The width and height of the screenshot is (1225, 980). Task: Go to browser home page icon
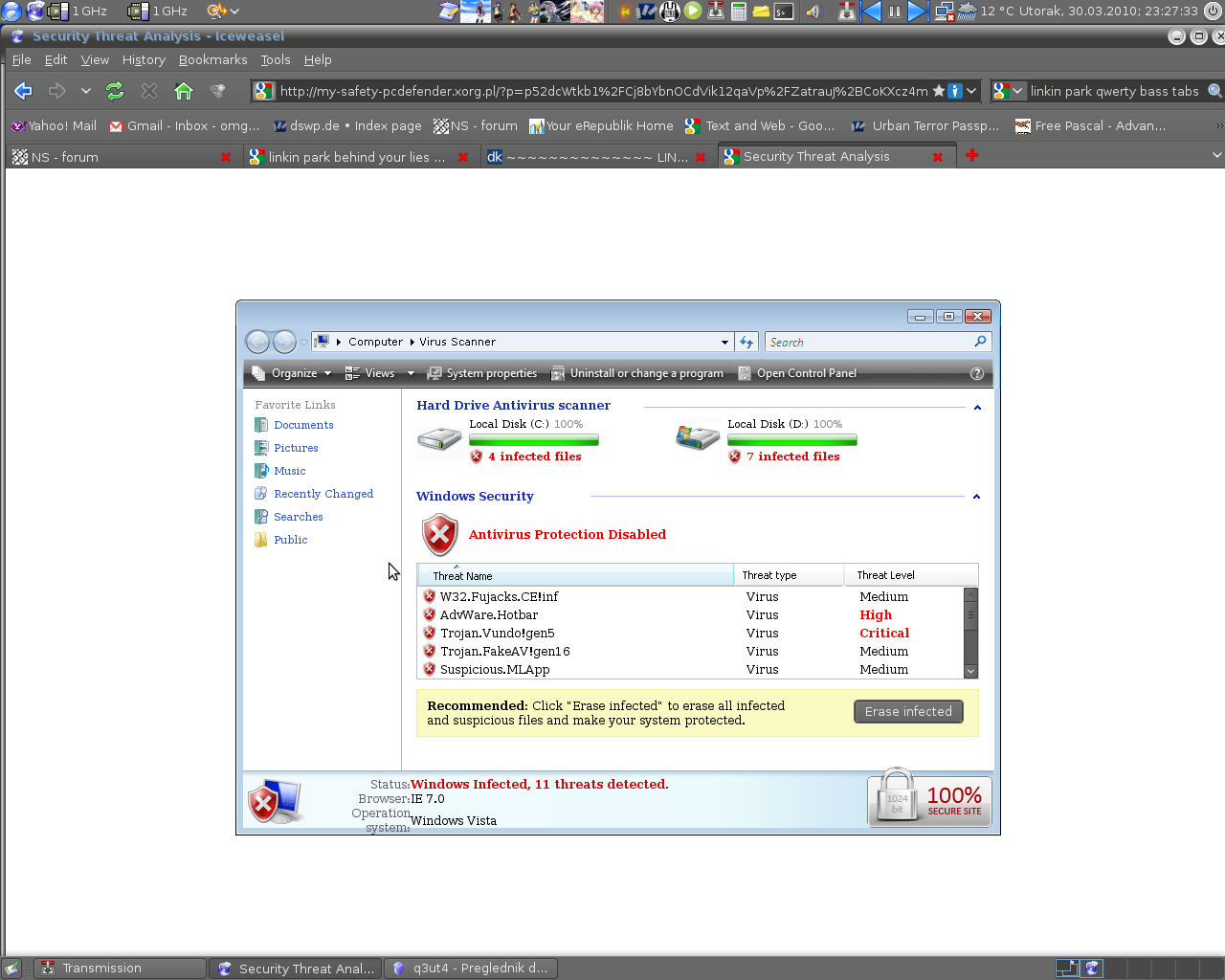click(184, 91)
